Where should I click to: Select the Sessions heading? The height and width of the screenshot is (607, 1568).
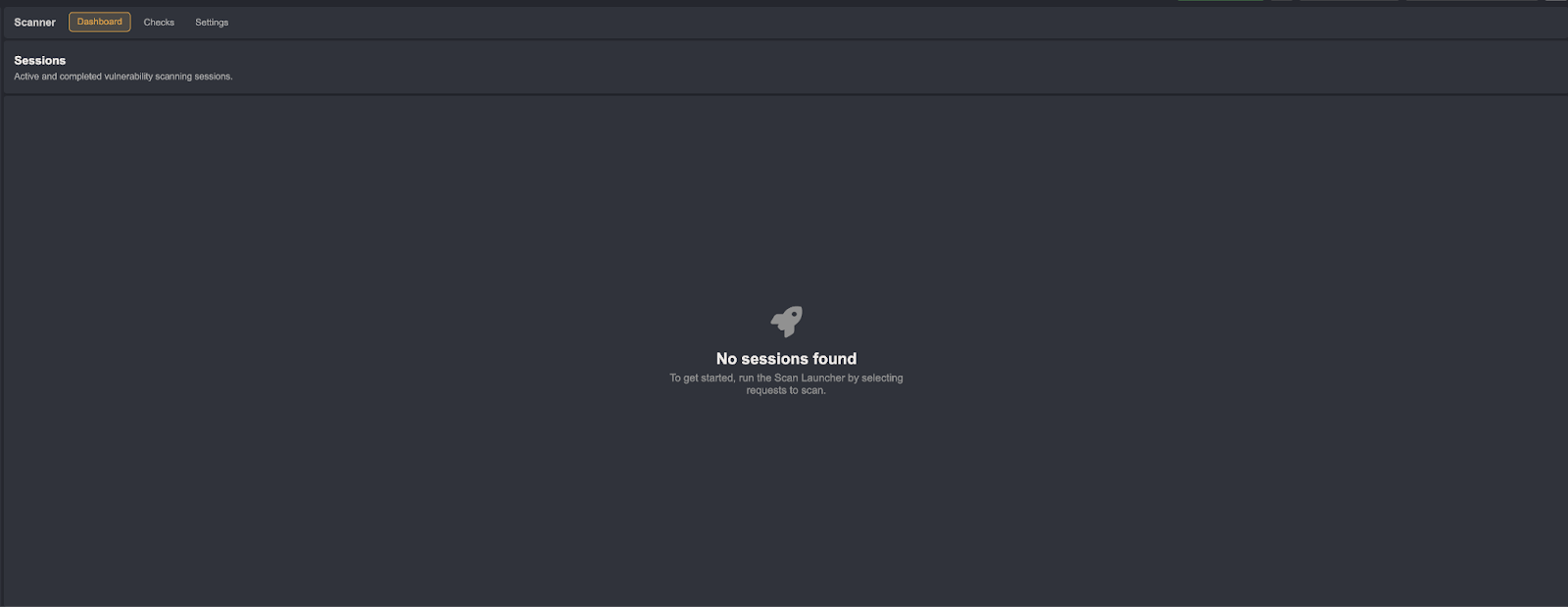[40, 60]
